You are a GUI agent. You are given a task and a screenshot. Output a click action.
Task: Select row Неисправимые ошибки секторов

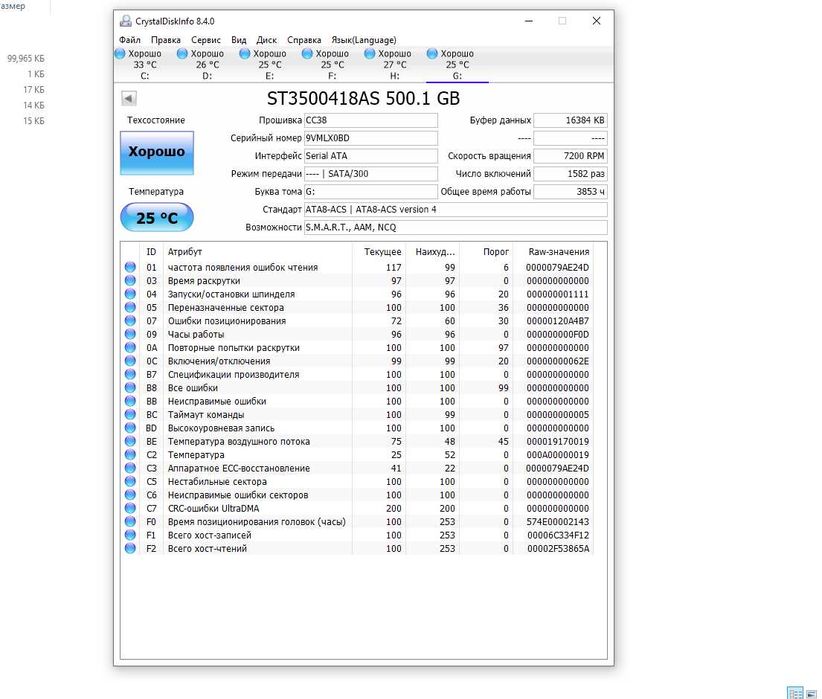(x=357, y=494)
